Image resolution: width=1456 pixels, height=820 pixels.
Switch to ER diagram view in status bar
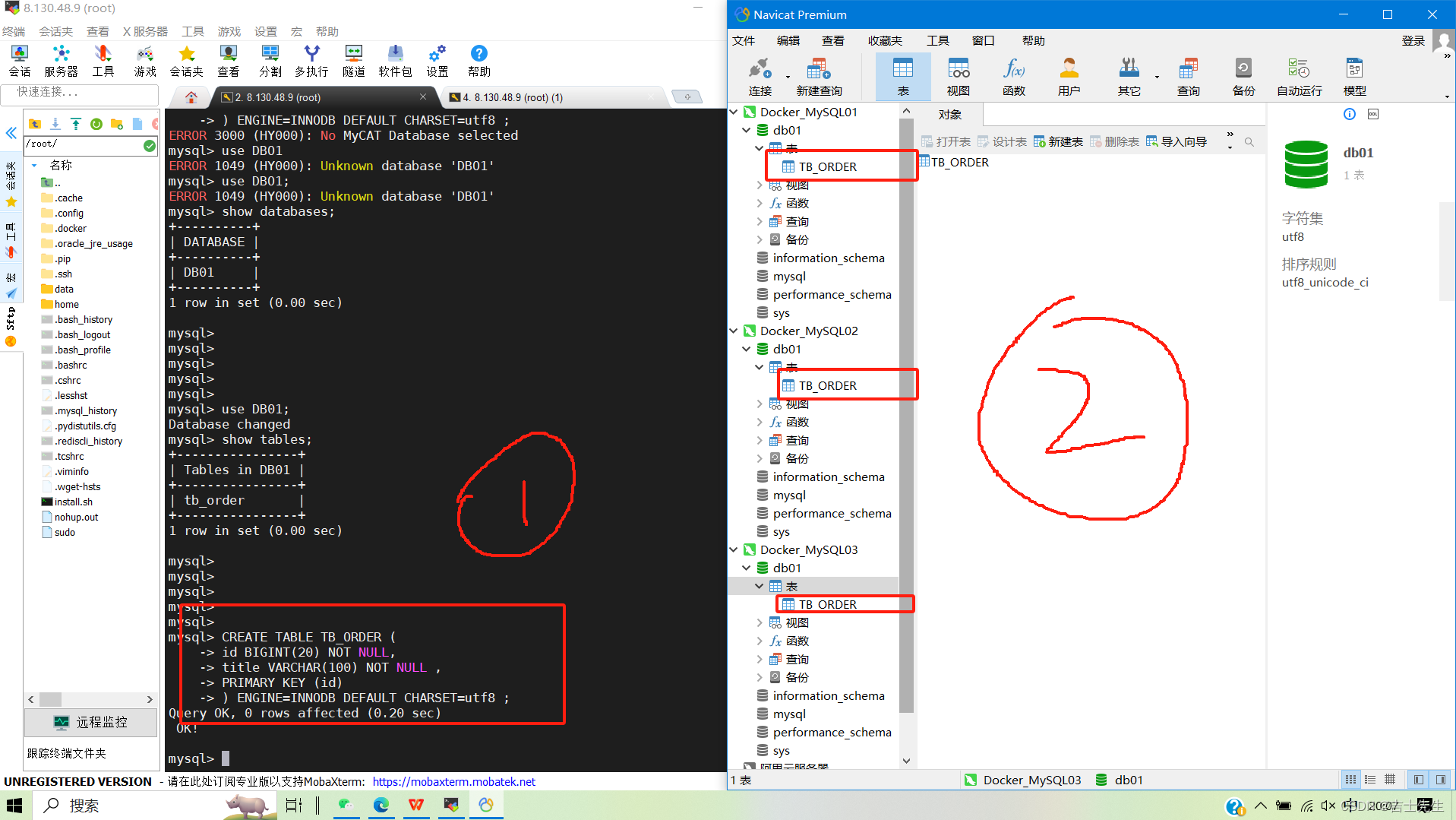click(1390, 780)
